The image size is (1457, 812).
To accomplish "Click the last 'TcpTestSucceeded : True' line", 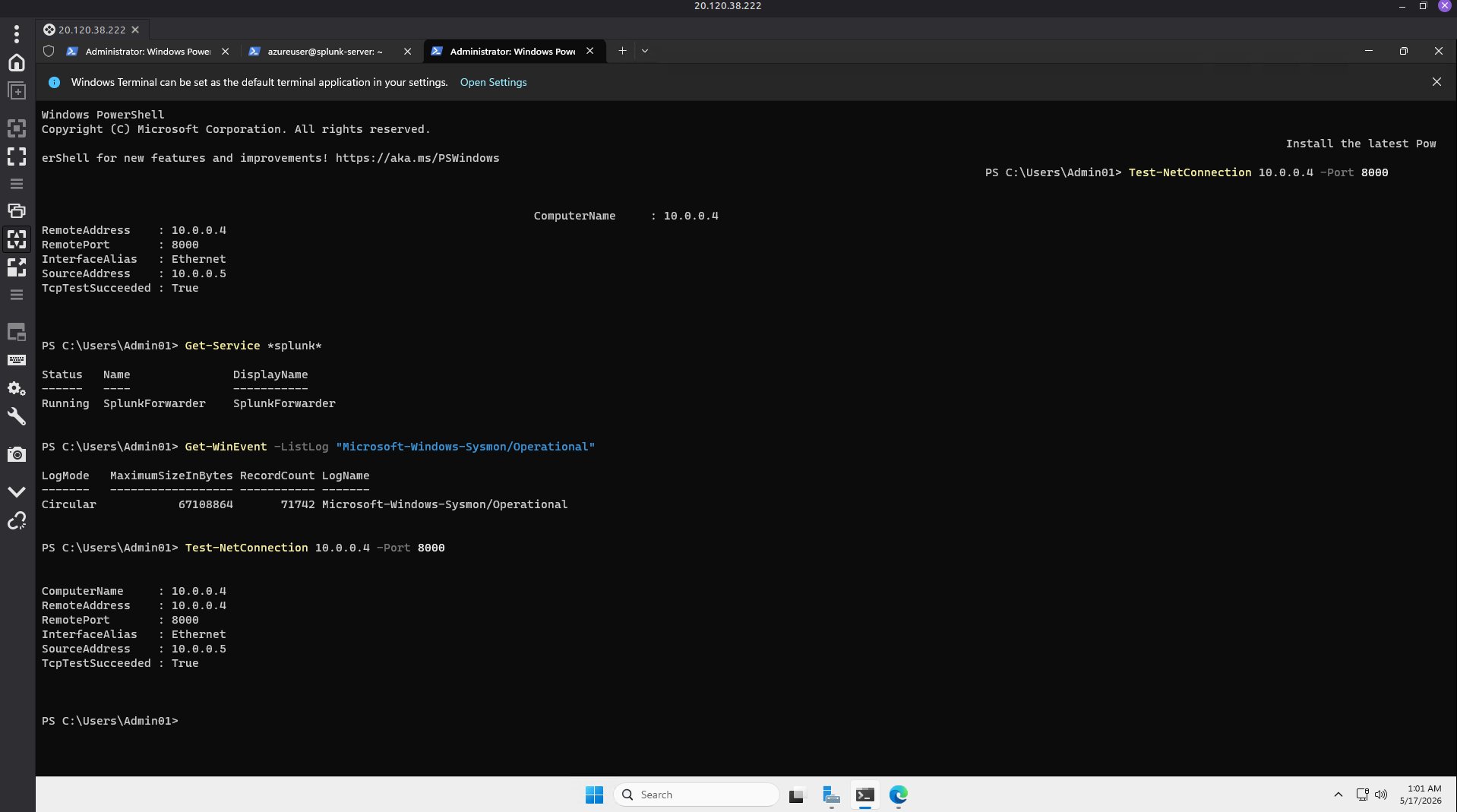I will tap(120, 663).
